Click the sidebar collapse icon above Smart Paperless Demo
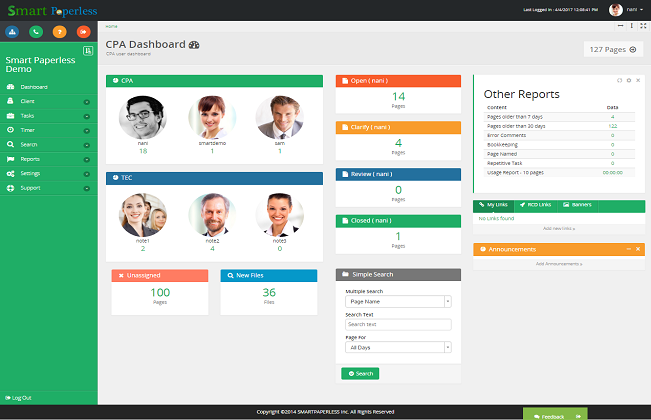This screenshot has height=420, width=651. pos(88,51)
